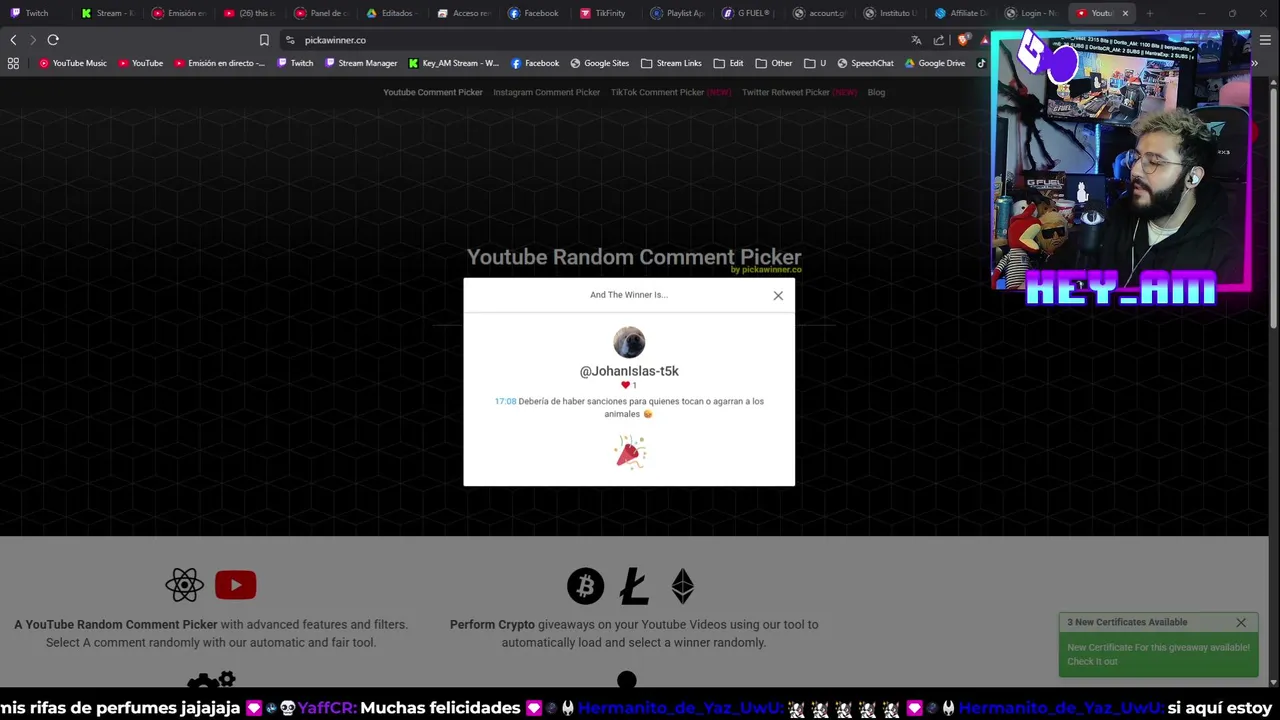Dismiss the New Certificates notification
The width and height of the screenshot is (1280, 720).
tap(1241, 622)
